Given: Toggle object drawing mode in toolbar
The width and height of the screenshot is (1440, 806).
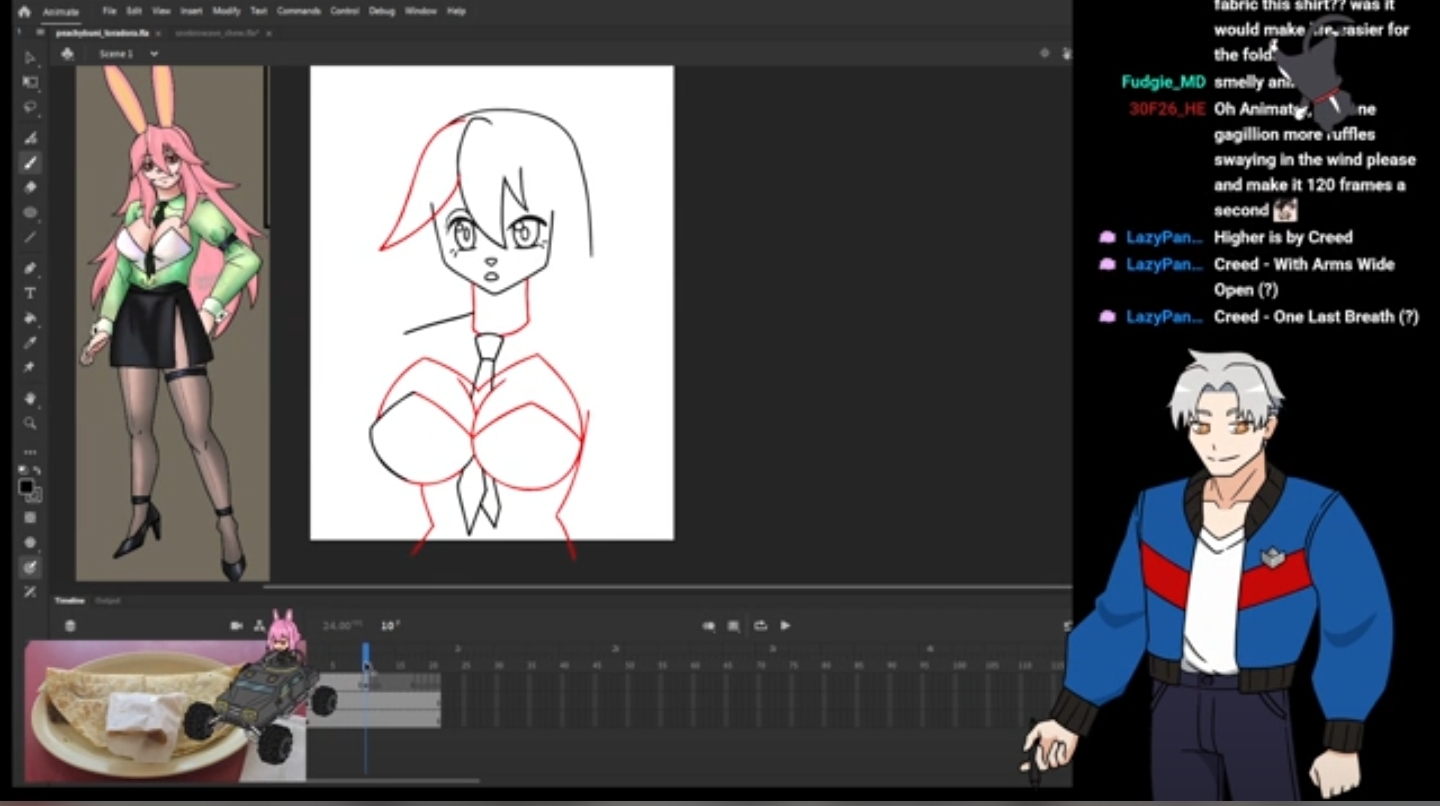Looking at the screenshot, I should 30,517.
